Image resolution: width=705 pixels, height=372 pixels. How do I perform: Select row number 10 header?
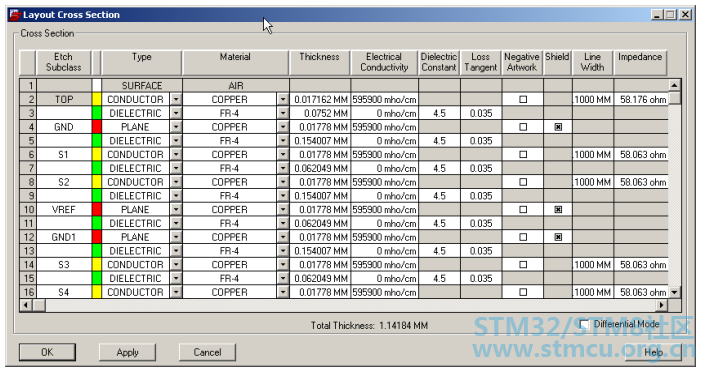28,210
